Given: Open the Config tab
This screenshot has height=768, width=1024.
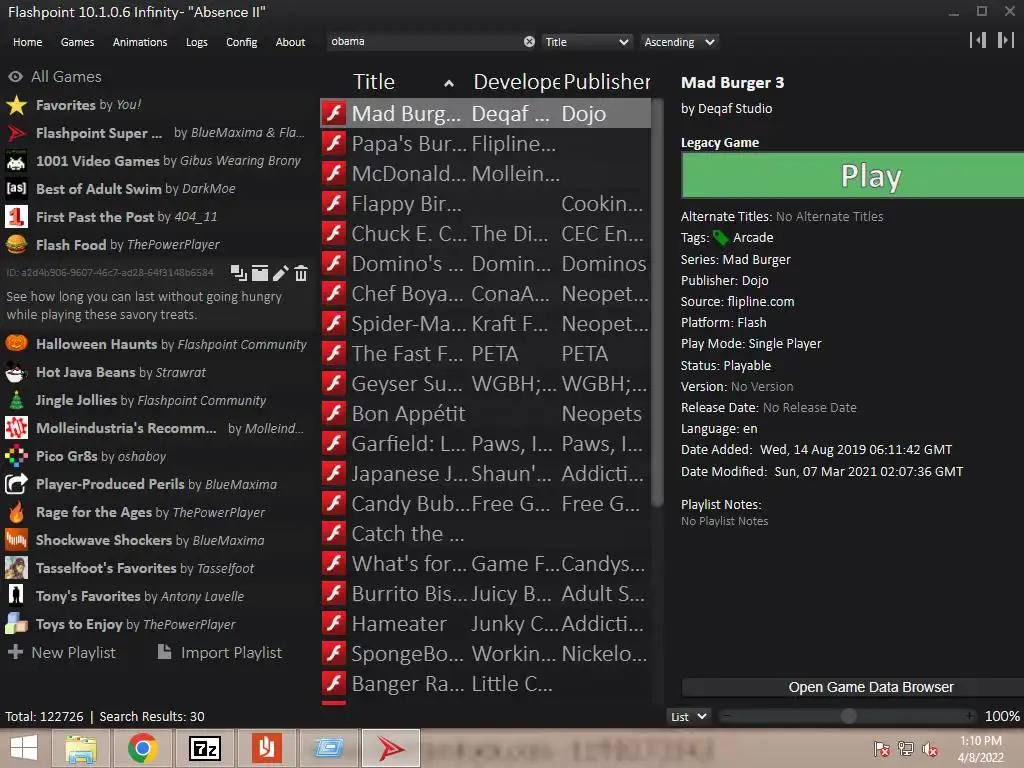Looking at the screenshot, I should click(242, 42).
